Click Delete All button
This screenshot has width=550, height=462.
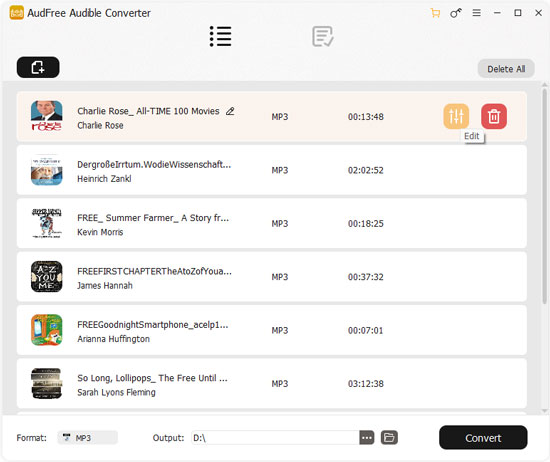[x=506, y=69]
